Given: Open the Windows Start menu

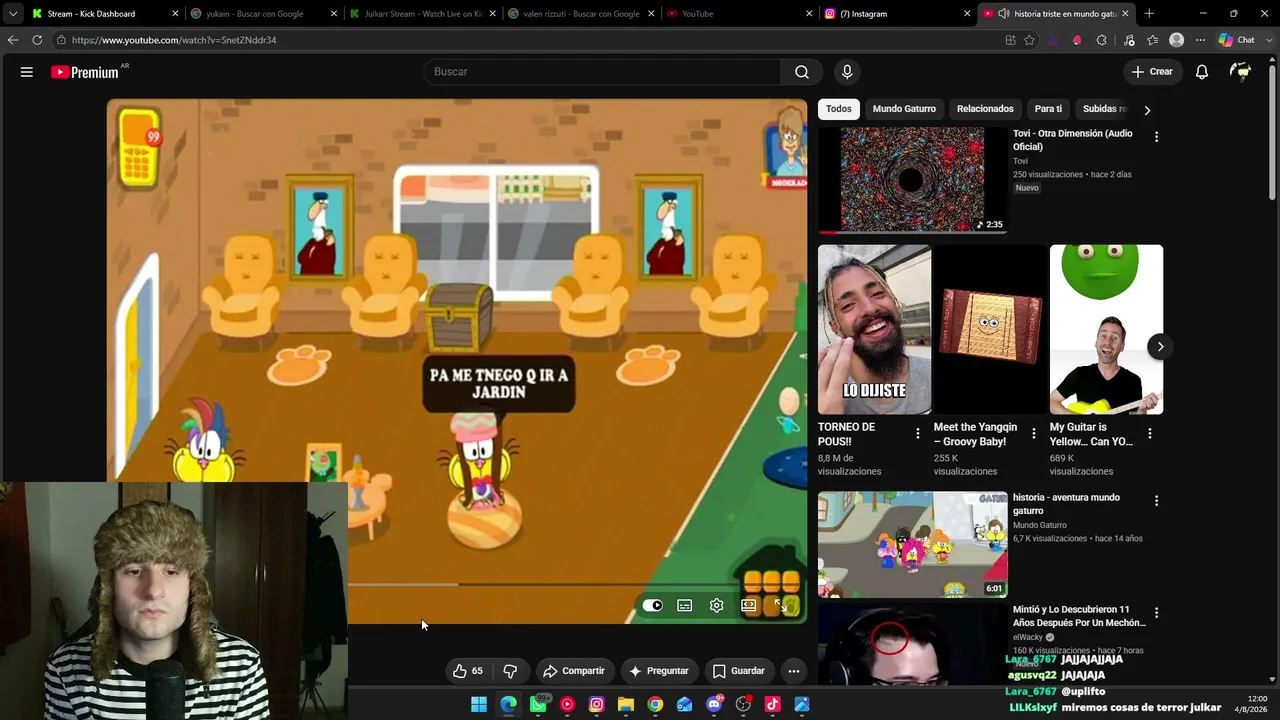Looking at the screenshot, I should (x=479, y=704).
